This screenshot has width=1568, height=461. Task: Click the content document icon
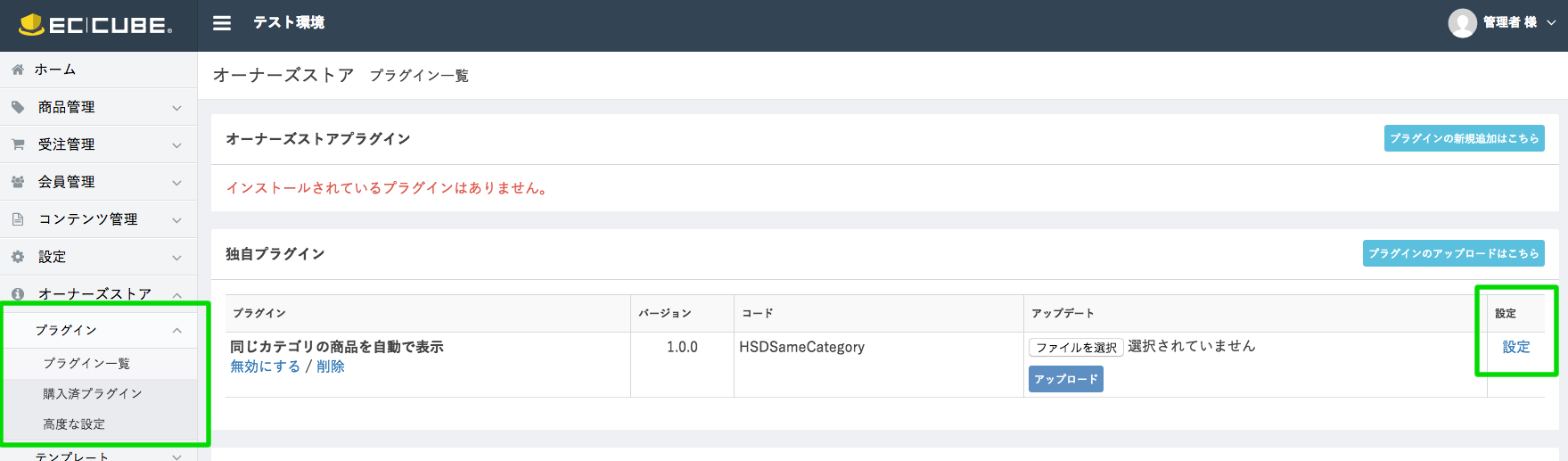(18, 219)
